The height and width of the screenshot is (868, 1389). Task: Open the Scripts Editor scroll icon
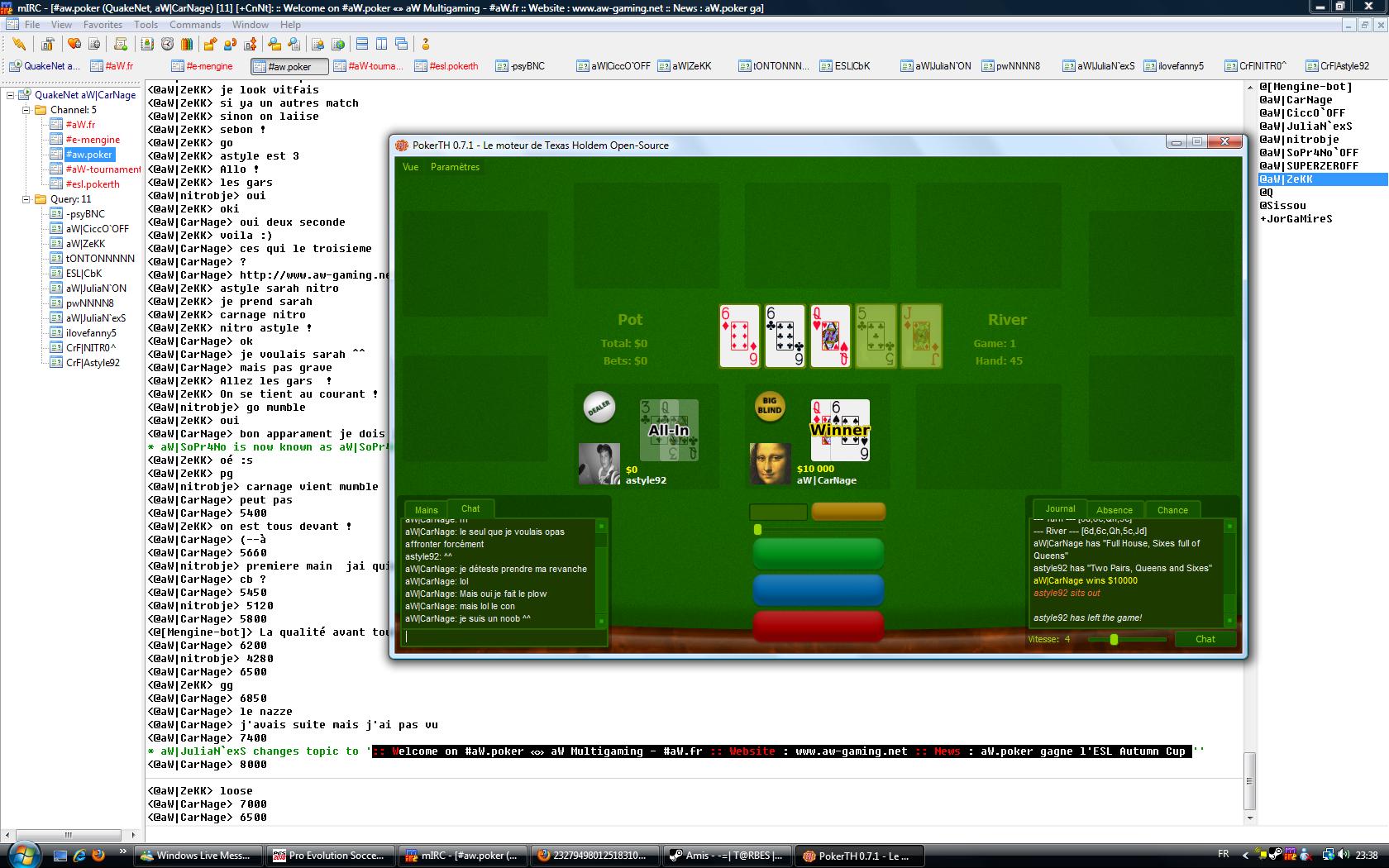coord(121,45)
